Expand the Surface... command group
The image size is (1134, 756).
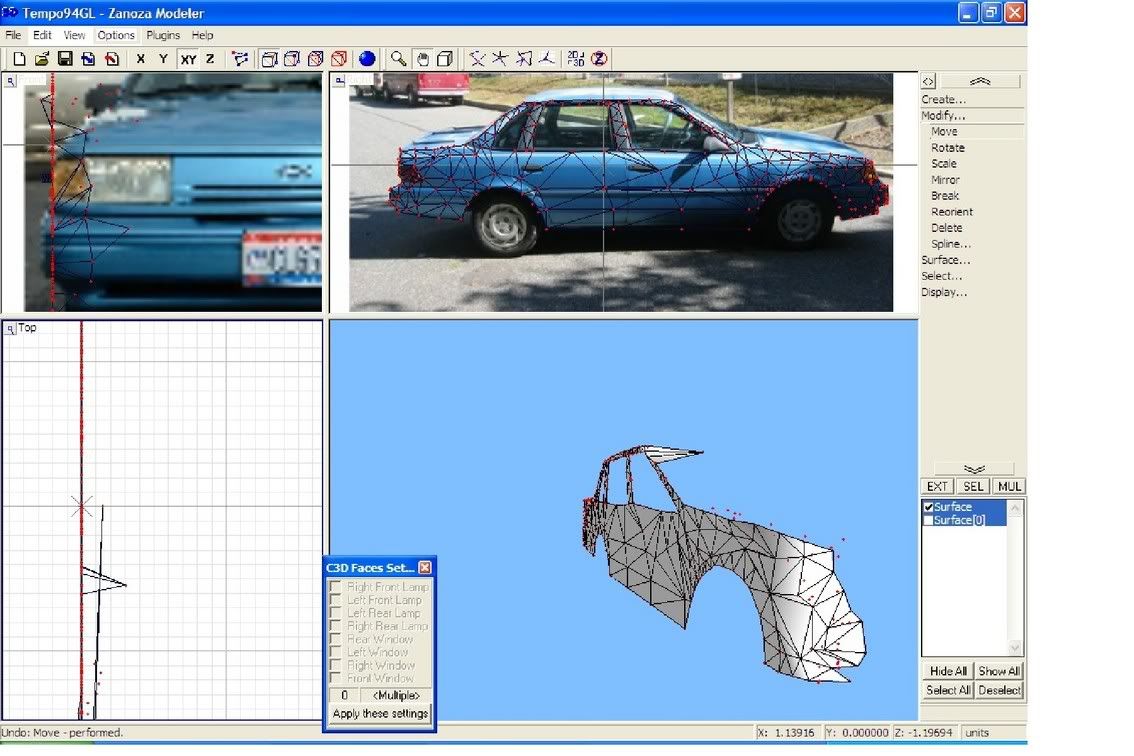click(x=946, y=260)
